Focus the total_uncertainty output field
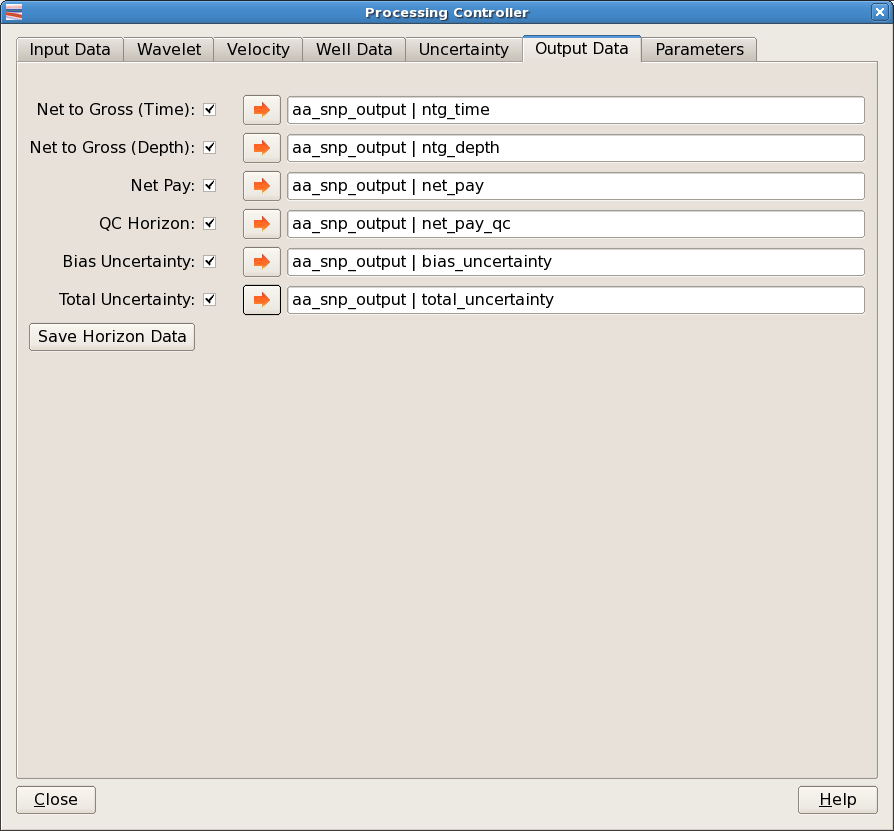894x831 pixels. pos(575,300)
